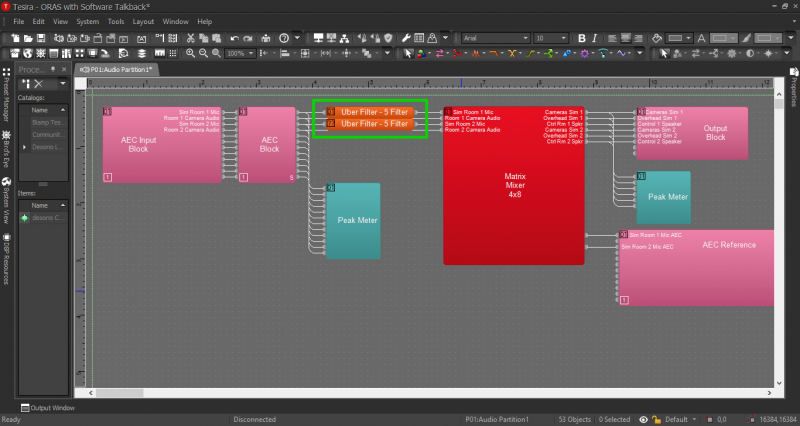The height and width of the screenshot is (426, 800).
Task: Click the Copy toolbar icon
Action: click(204, 38)
